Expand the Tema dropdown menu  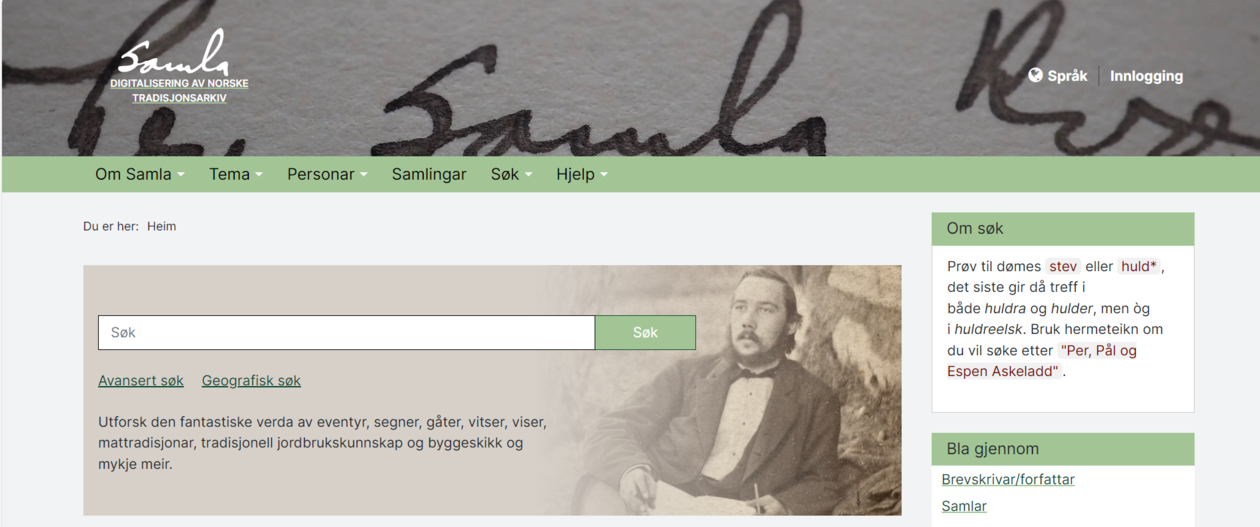pyautogui.click(x=236, y=174)
